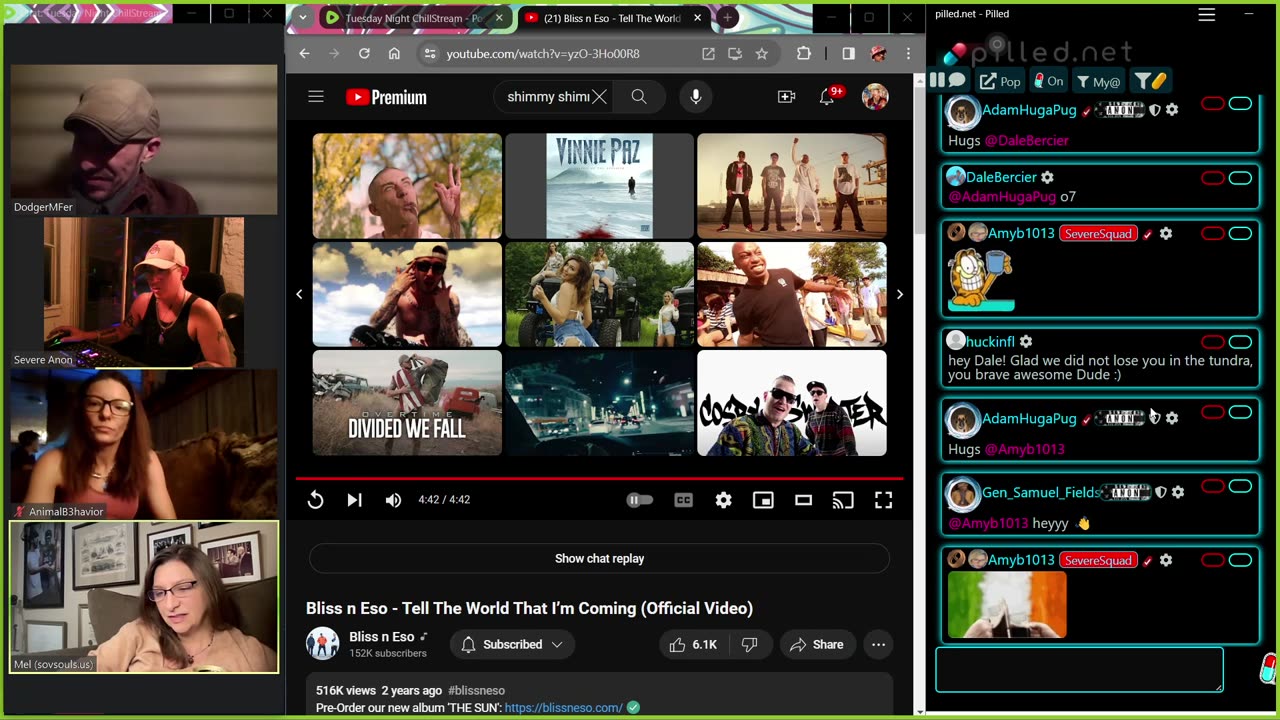
Task: Go to YouTube Premium home logo
Action: (x=386, y=97)
